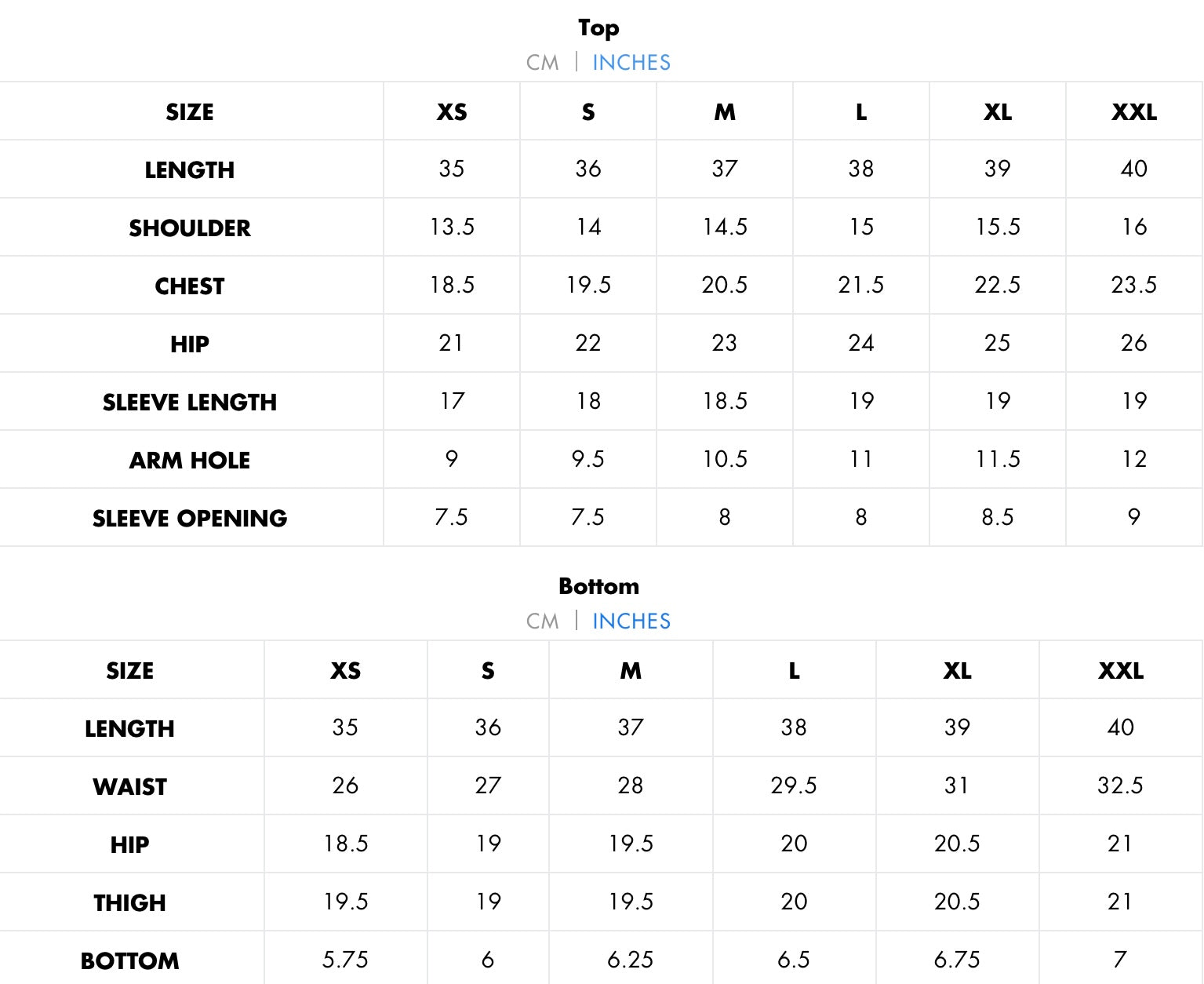1204x984 pixels.
Task: Click THIGH row label
Action: click(x=130, y=903)
